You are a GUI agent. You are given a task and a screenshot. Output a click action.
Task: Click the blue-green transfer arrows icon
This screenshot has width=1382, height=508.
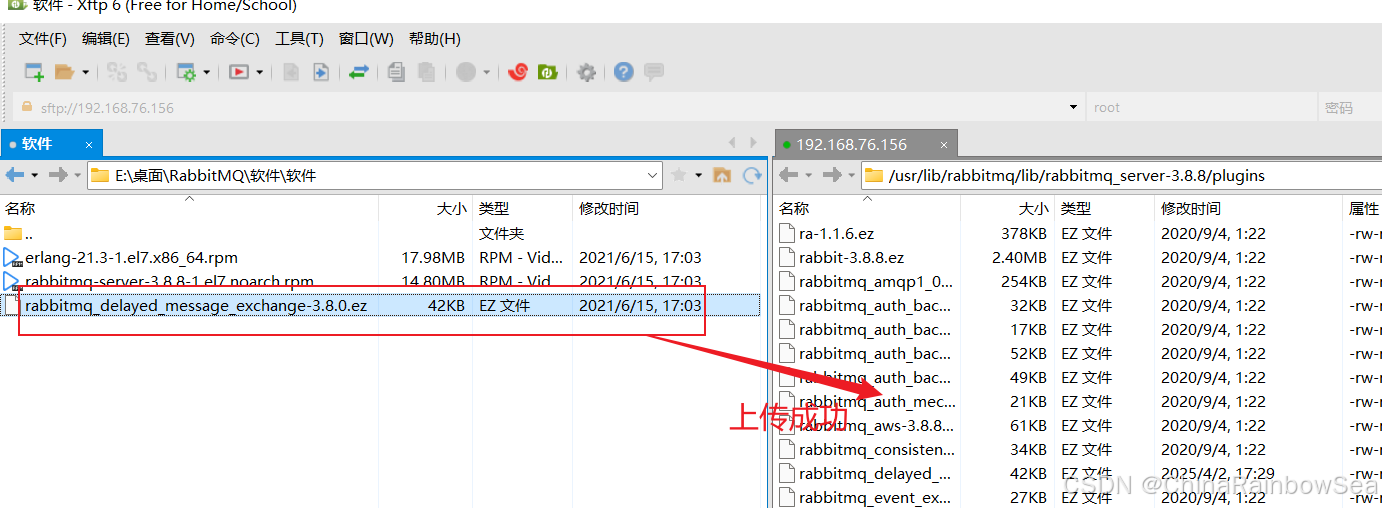[358, 72]
